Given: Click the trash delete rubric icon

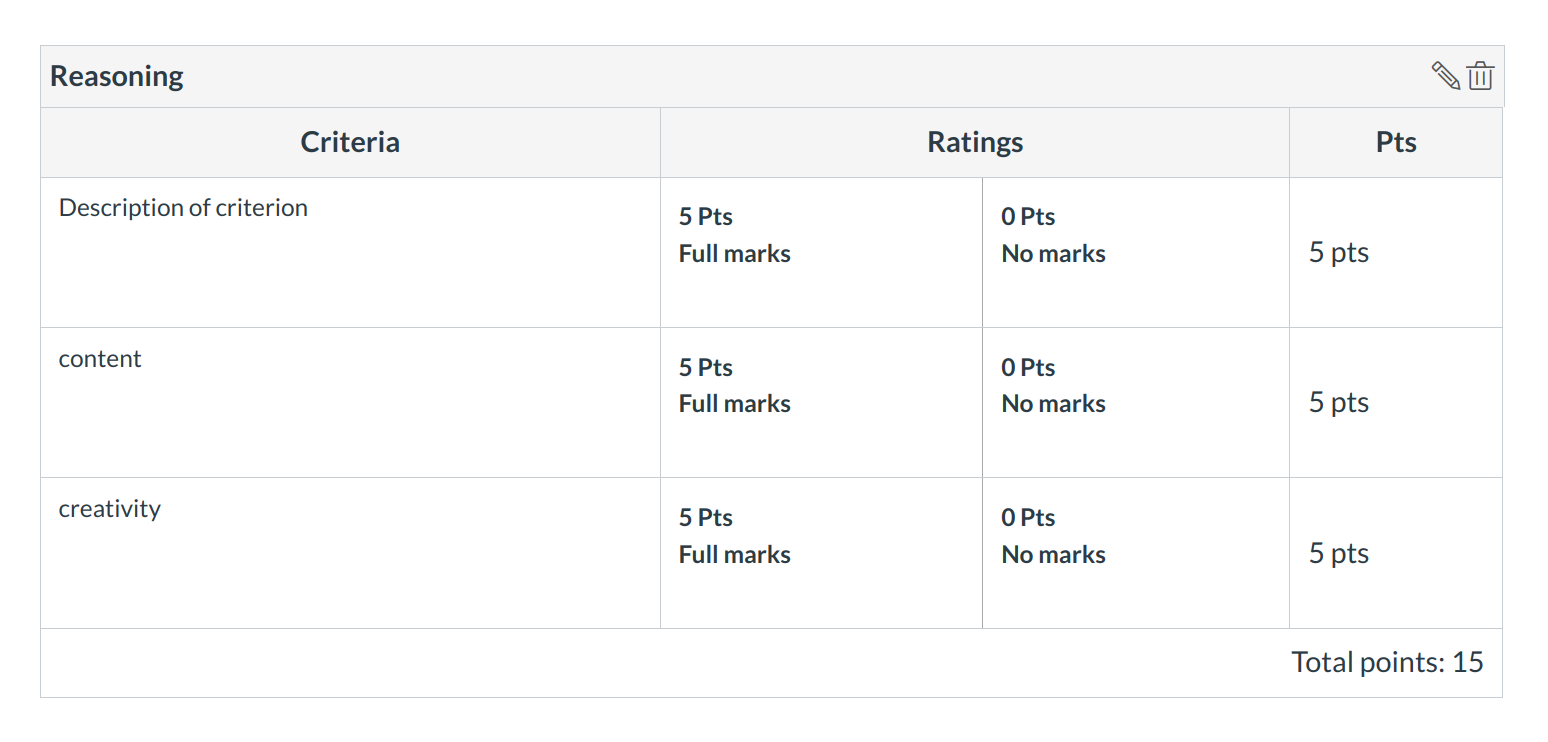Looking at the screenshot, I should click(1480, 76).
